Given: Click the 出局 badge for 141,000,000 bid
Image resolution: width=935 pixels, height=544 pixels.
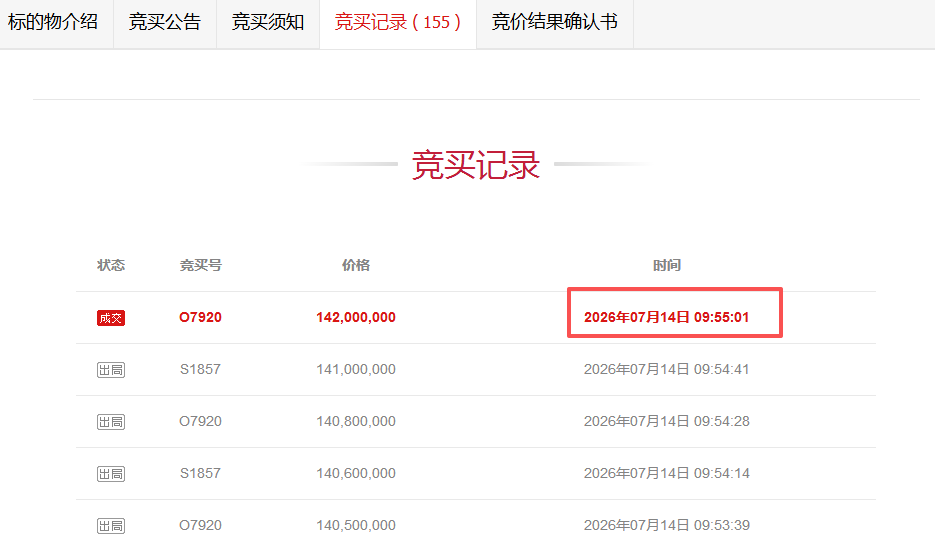Looking at the screenshot, I should [111, 370].
